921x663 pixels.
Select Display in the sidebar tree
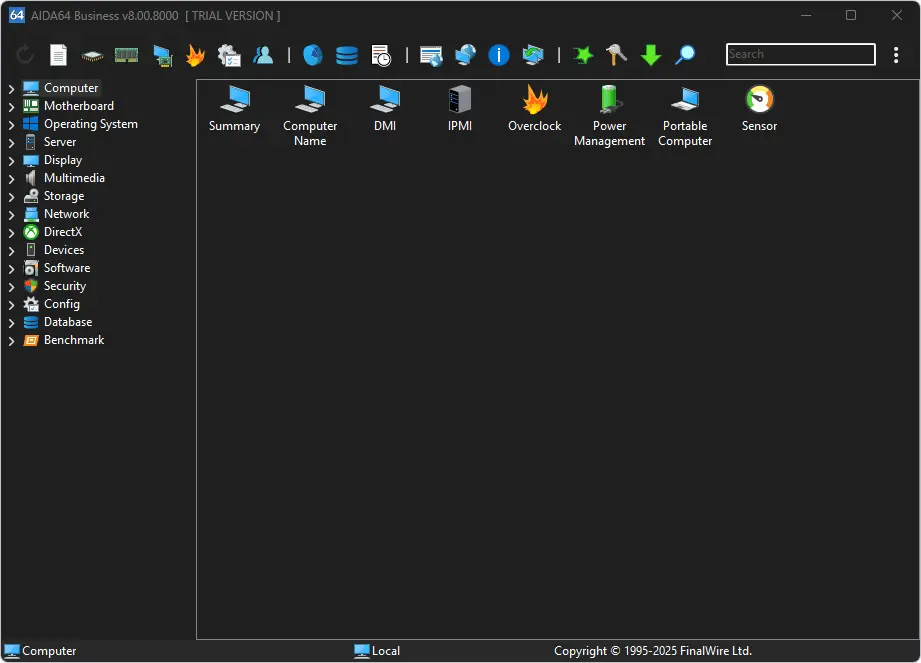coord(63,160)
